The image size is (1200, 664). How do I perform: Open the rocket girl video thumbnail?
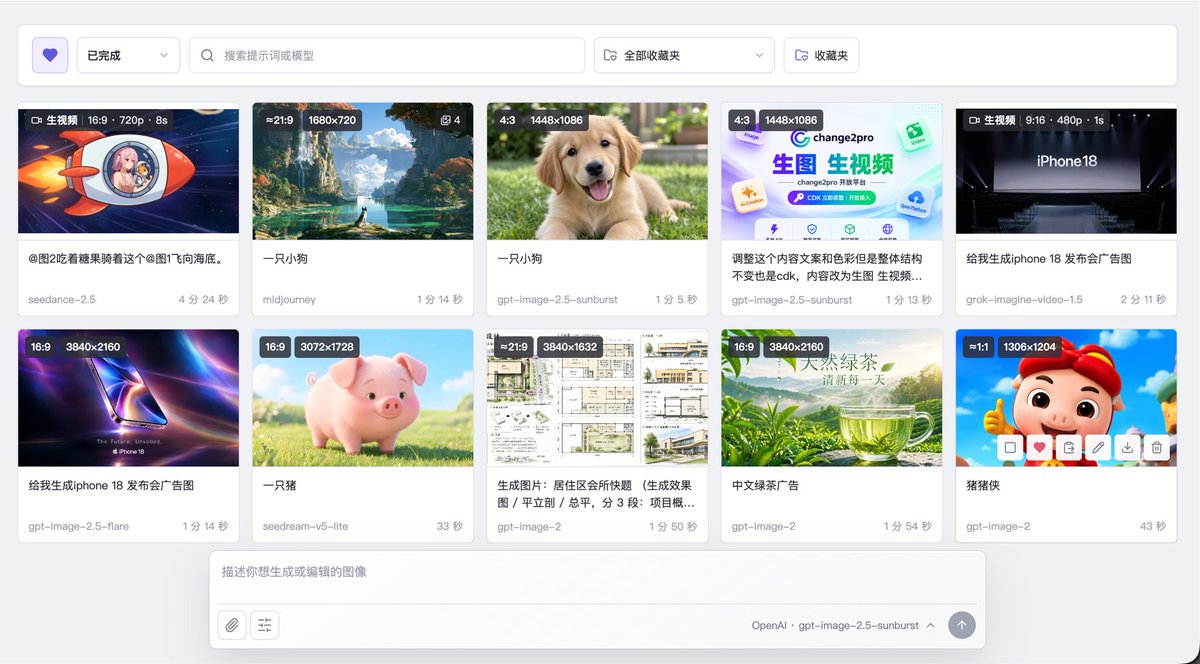pyautogui.click(x=129, y=172)
